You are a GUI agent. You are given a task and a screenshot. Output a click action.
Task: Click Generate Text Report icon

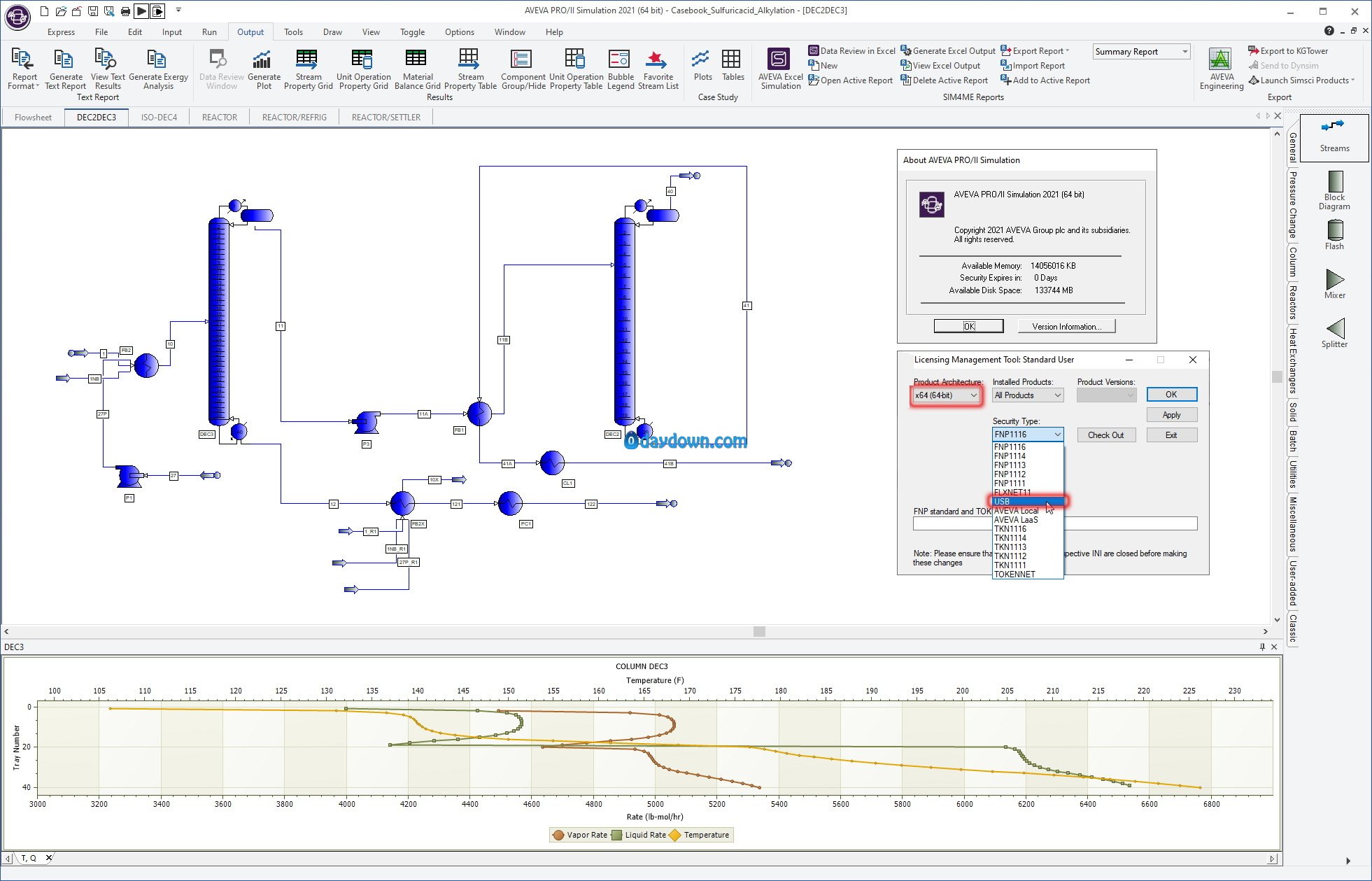65,69
